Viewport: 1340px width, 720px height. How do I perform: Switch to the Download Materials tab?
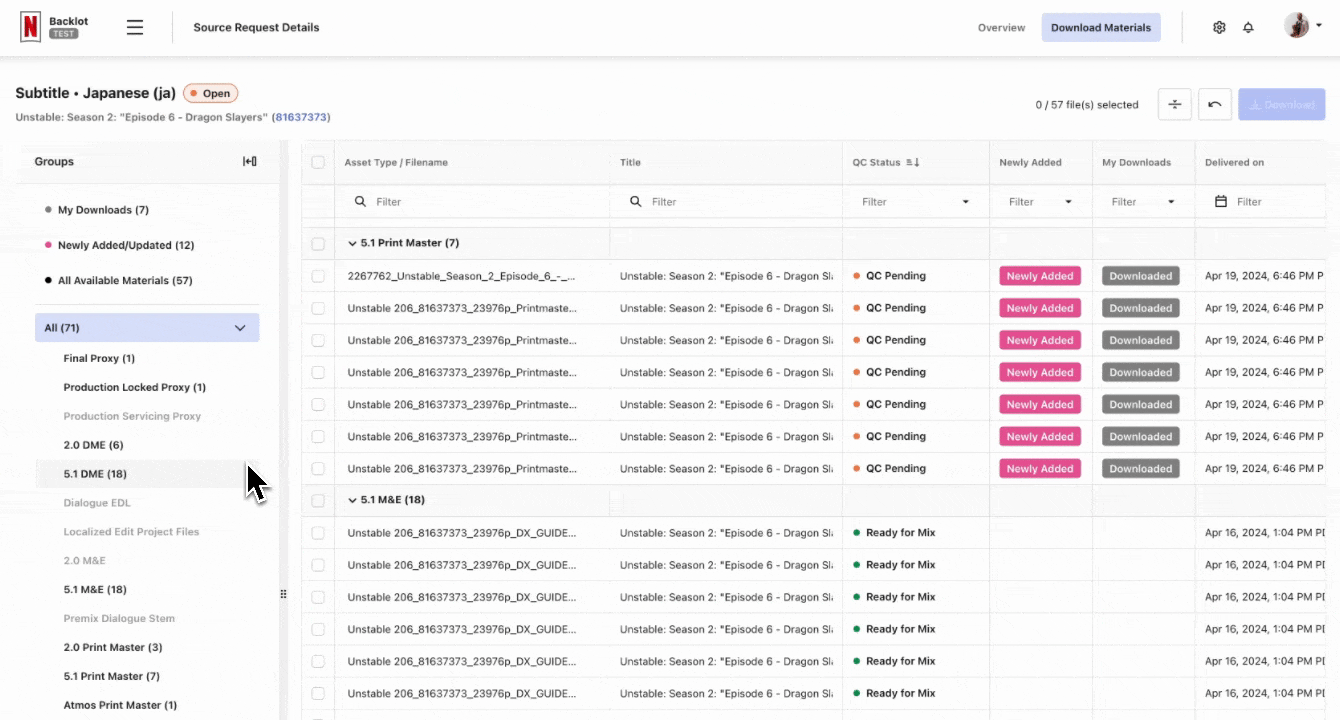tap(1101, 27)
